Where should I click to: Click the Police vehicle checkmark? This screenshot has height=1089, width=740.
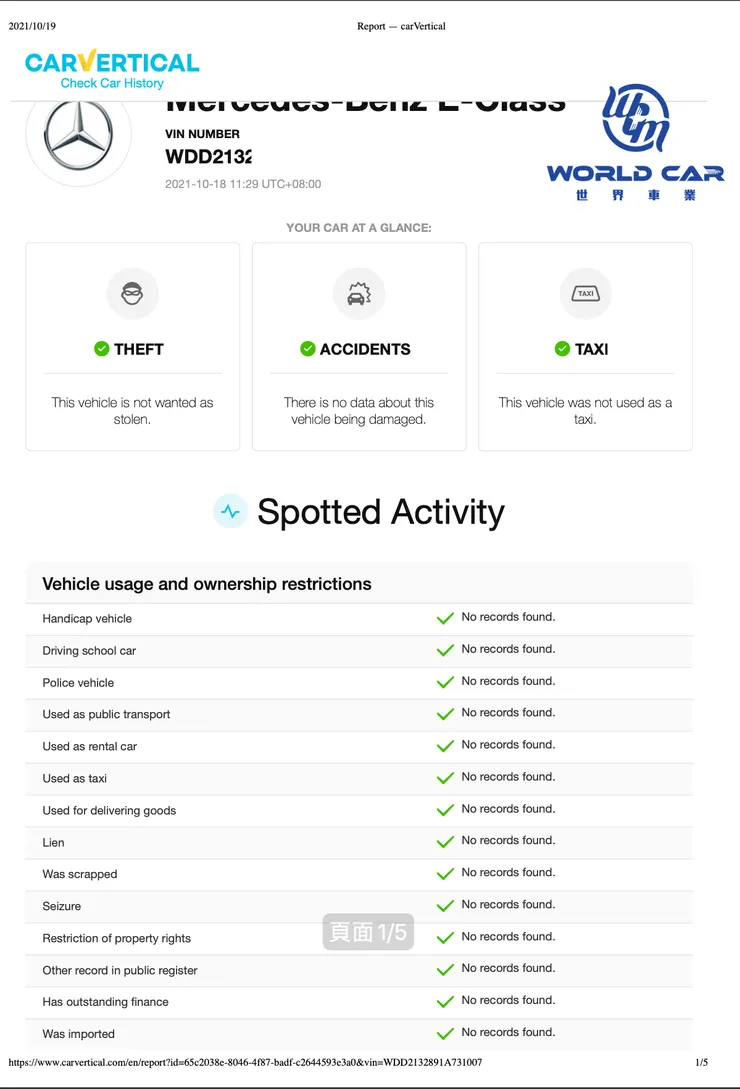coord(445,683)
